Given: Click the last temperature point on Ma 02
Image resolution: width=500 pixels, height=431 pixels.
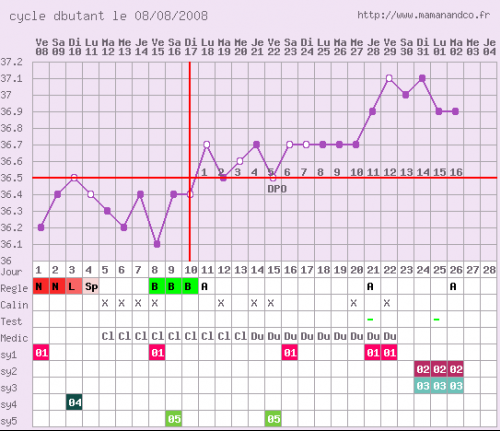Looking at the screenshot, I should tap(456, 111).
